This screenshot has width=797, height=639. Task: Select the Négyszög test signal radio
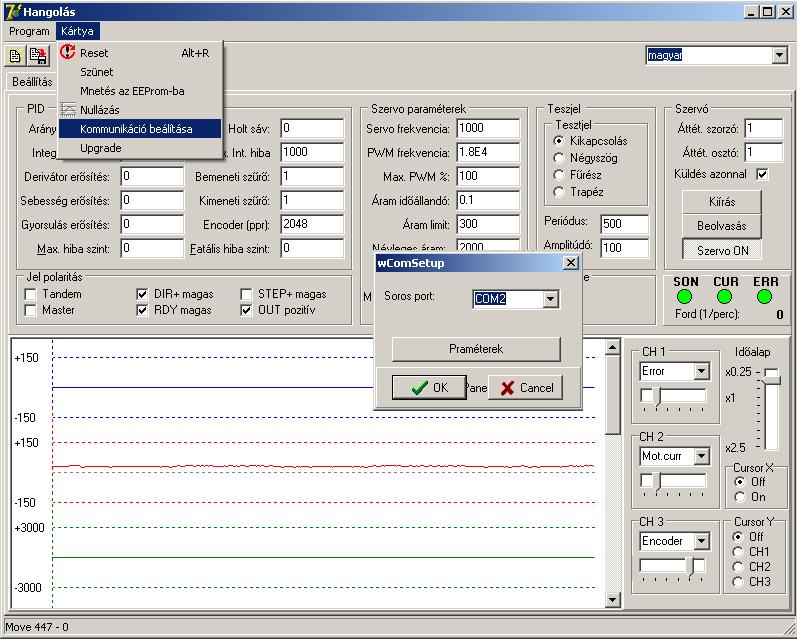(x=560, y=158)
